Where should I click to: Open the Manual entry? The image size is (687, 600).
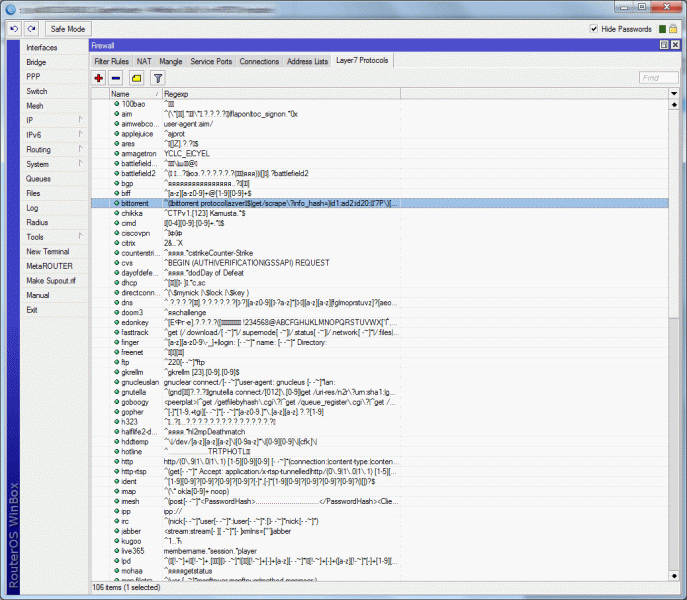(x=38, y=295)
